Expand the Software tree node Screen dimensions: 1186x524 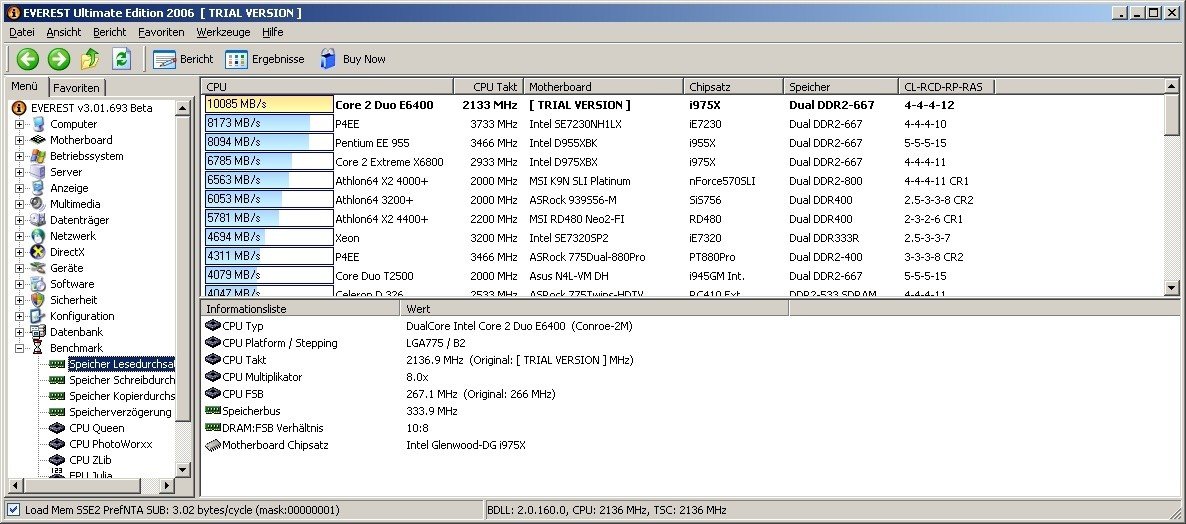coord(20,284)
